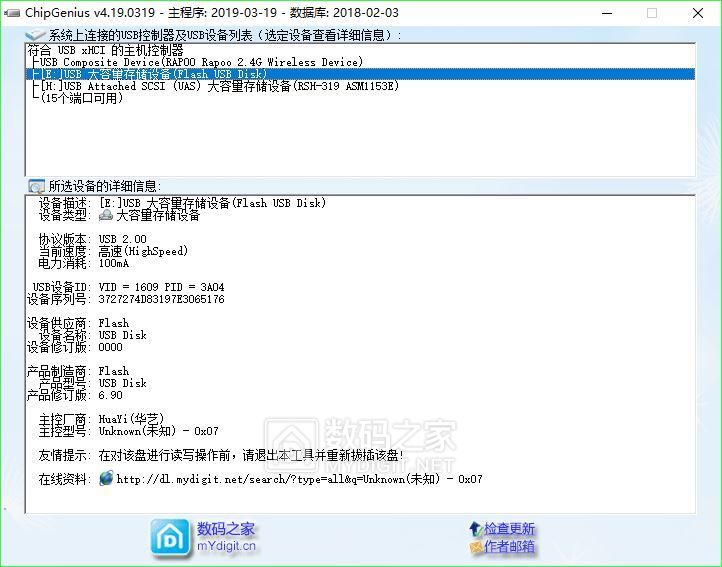This screenshot has height=567, width=722.
Task: Click the globe icon before the online URL
Action: 106,478
